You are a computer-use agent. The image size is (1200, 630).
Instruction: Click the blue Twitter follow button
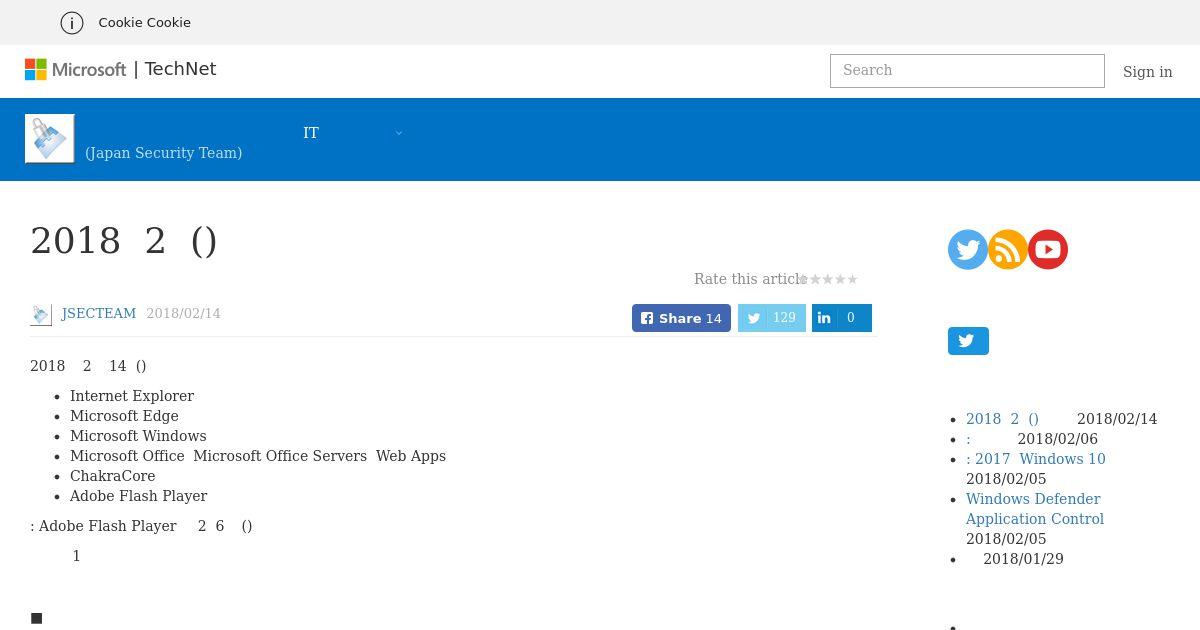(968, 341)
